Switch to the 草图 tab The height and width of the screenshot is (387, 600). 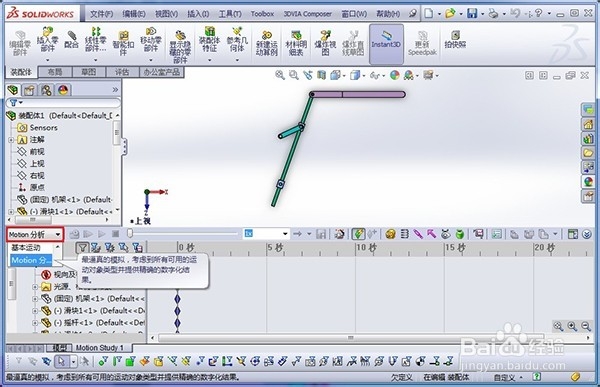click(x=88, y=72)
